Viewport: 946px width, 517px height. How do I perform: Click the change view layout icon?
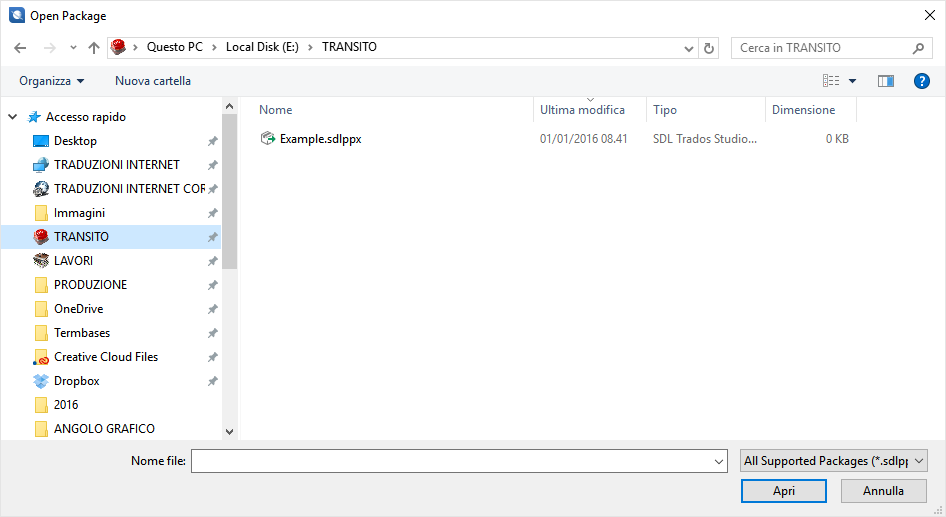click(831, 81)
